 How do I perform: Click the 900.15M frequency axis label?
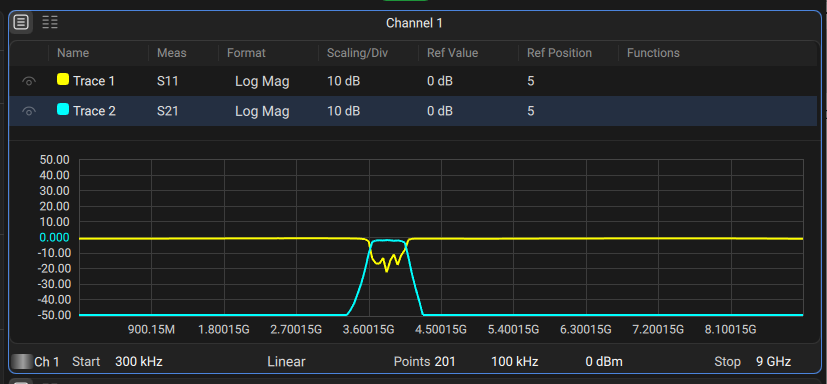(151, 330)
